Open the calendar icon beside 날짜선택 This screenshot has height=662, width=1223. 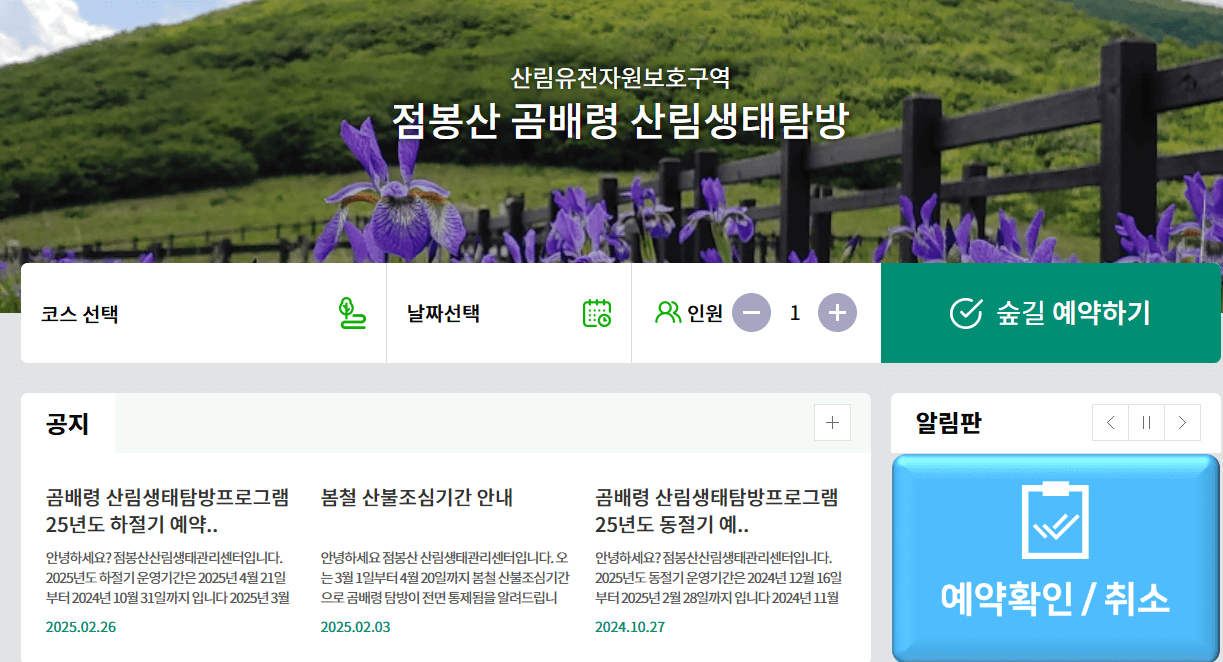(596, 313)
